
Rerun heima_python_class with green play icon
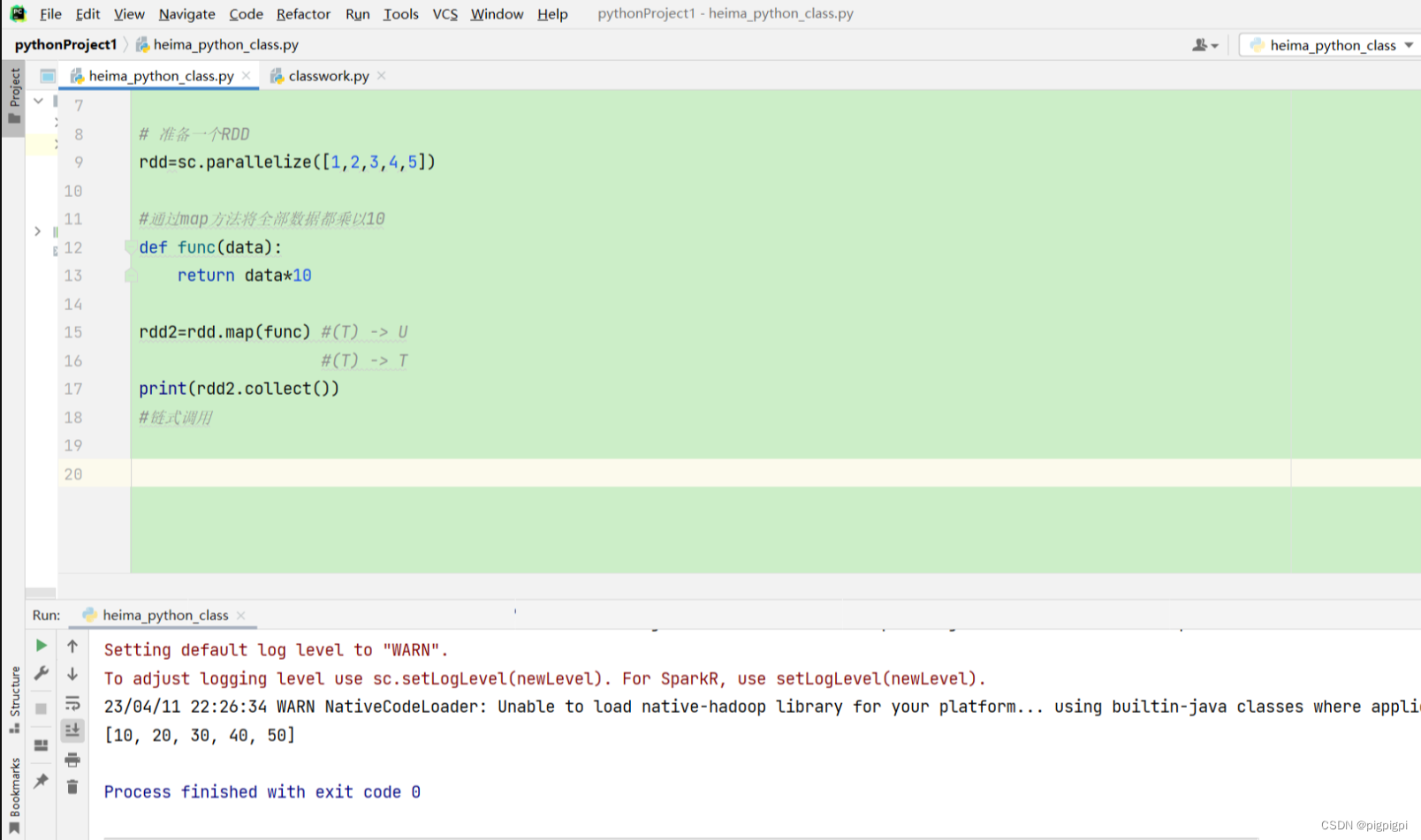tap(41, 646)
